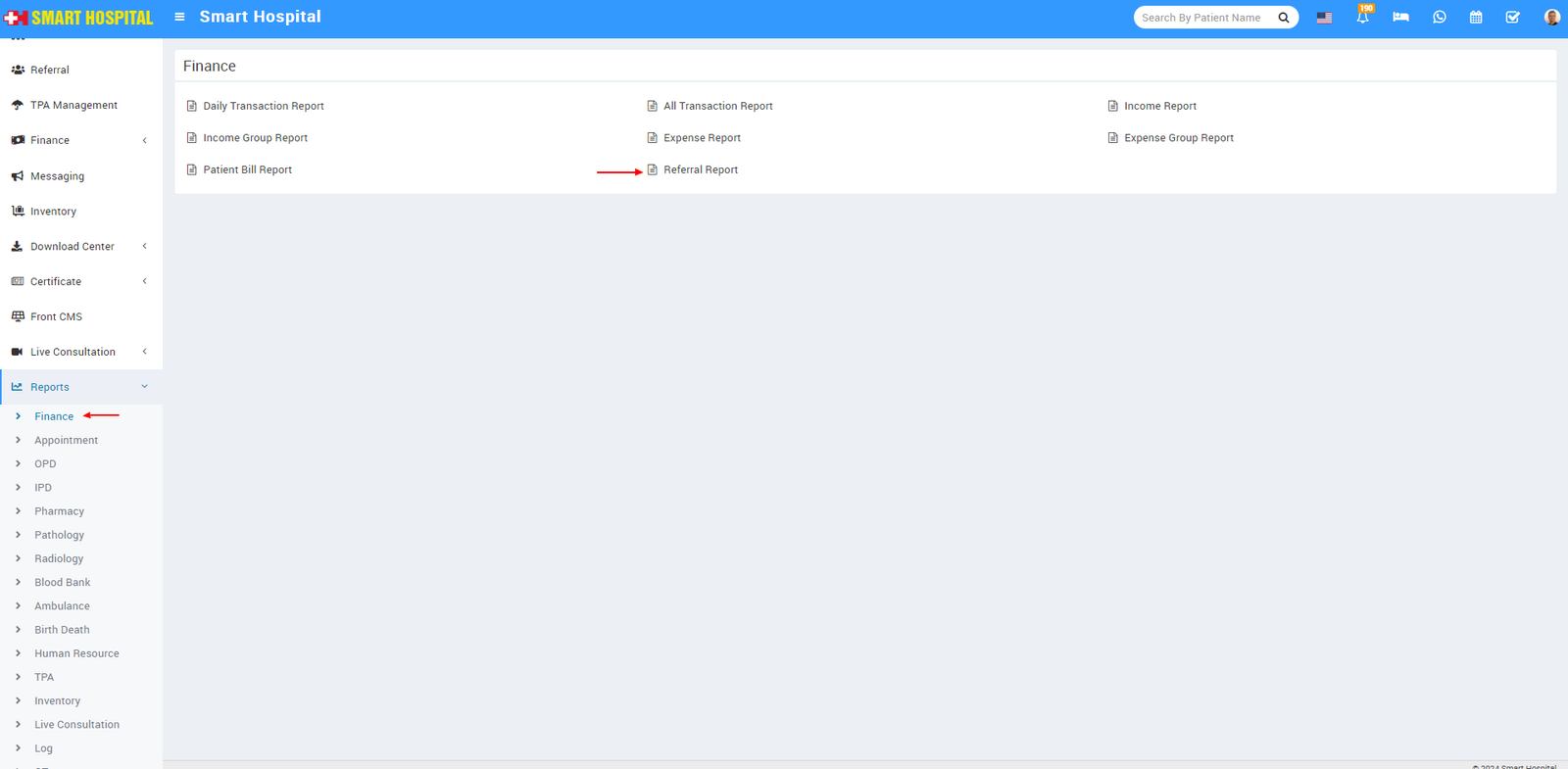The height and width of the screenshot is (769, 1568).
Task: Open the Referral Report link
Action: pyautogui.click(x=700, y=169)
